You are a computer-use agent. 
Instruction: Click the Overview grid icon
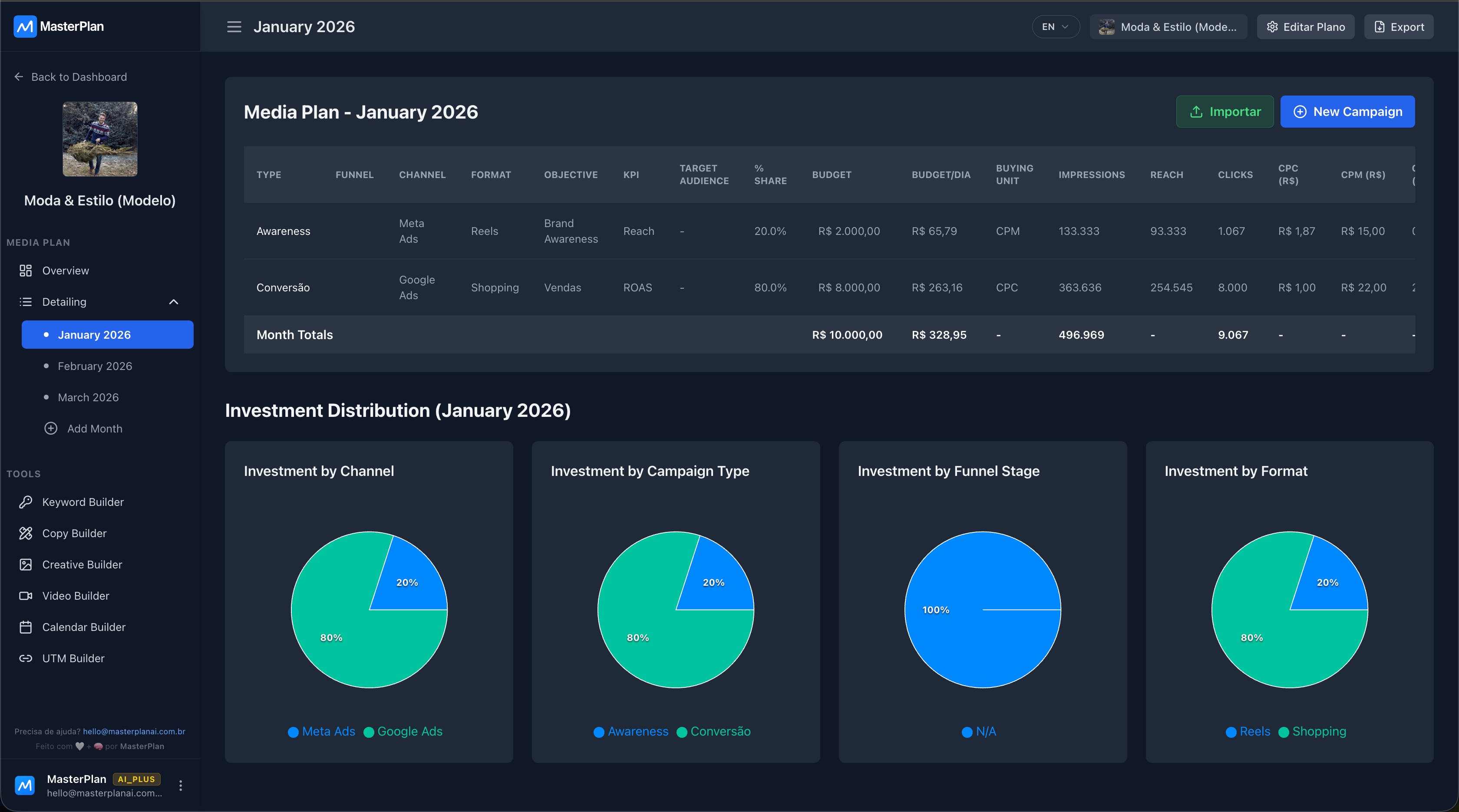26,271
